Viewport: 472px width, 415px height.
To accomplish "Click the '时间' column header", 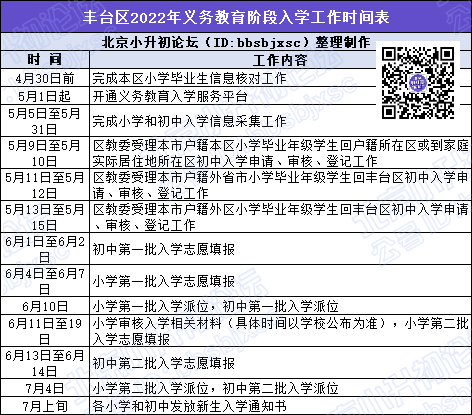I will pyautogui.click(x=45, y=60).
